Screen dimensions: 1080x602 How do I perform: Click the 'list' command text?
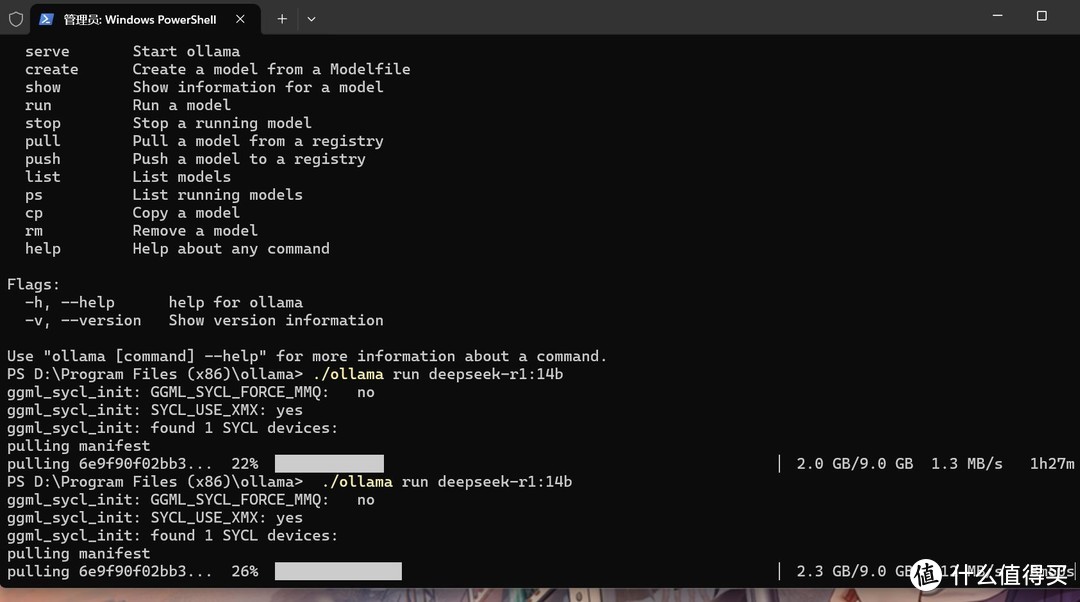[43, 177]
